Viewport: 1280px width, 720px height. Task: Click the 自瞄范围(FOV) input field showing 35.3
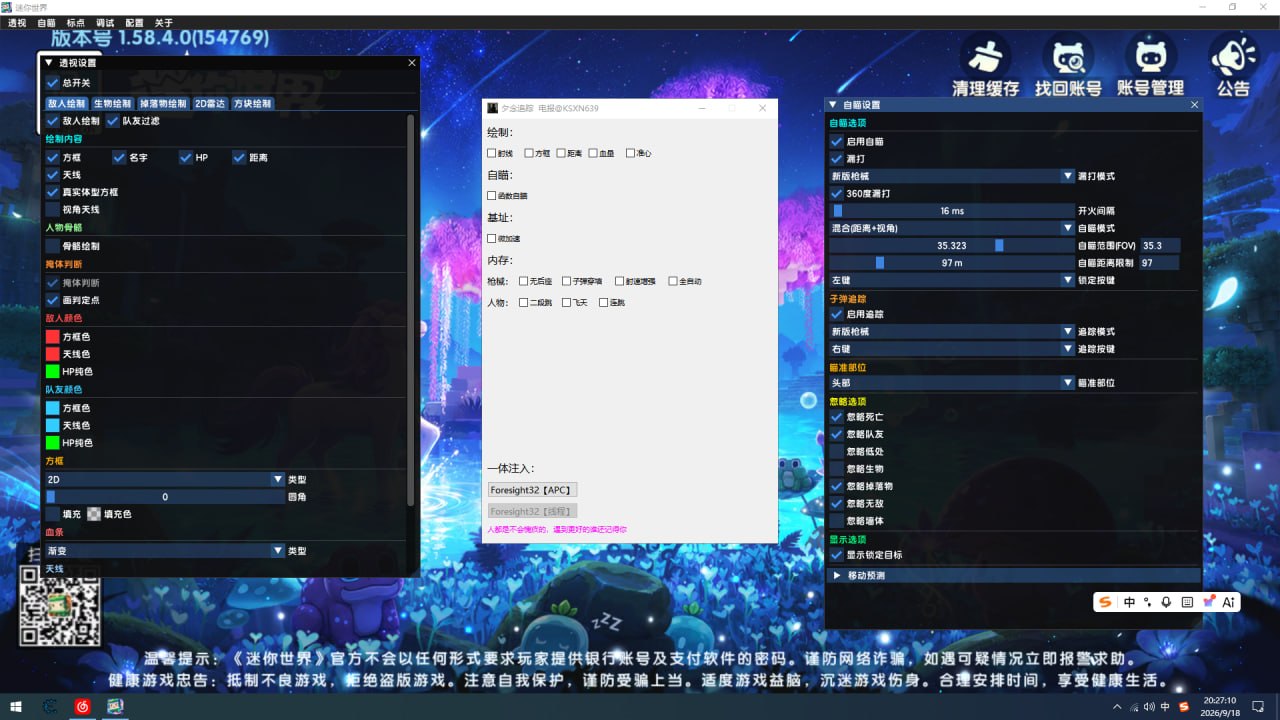tap(1160, 245)
